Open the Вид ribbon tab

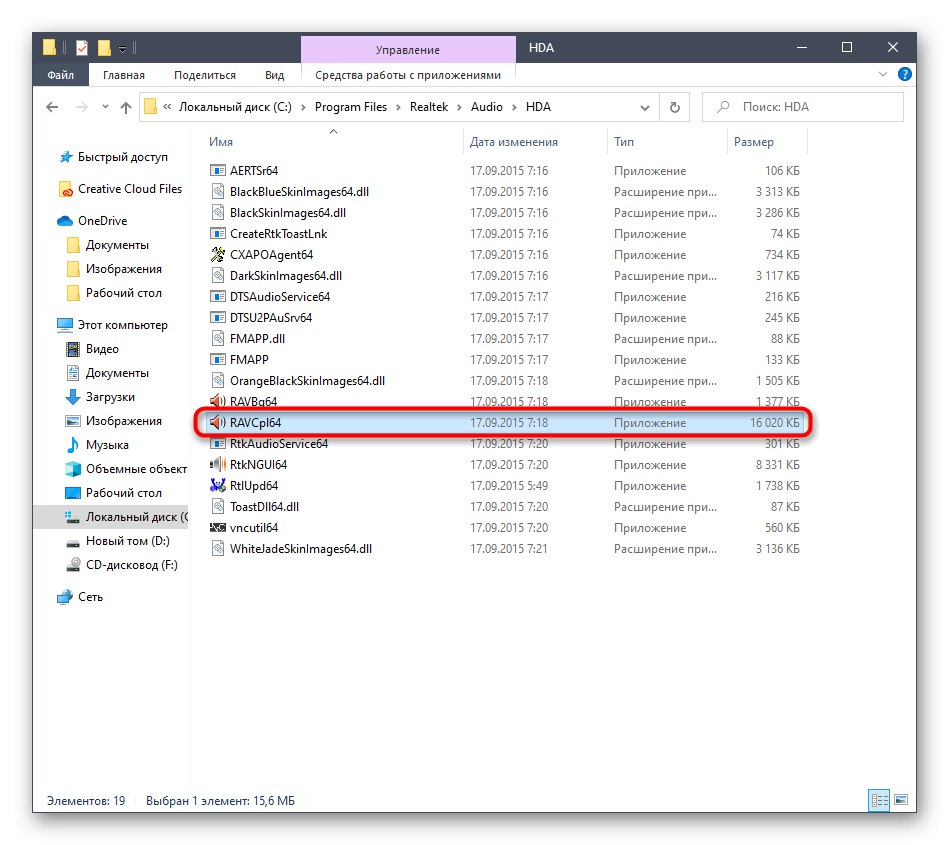274,75
